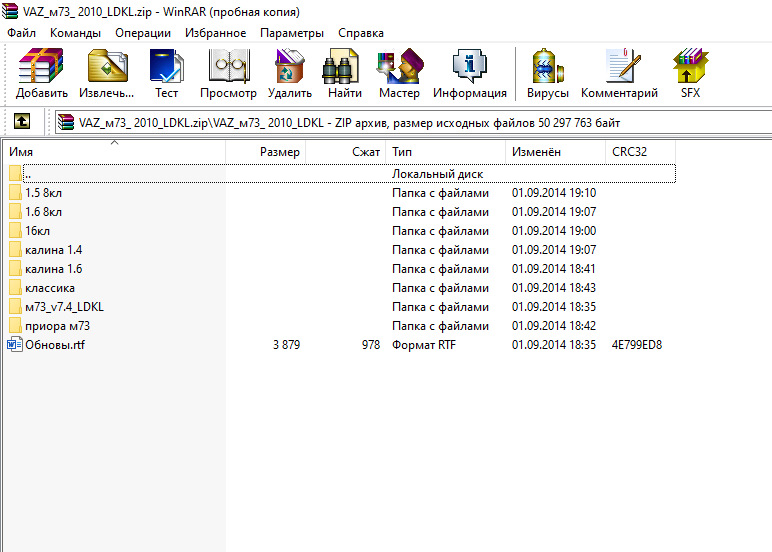Open the Найти (Find) binoculars tool
Image resolution: width=772 pixels, height=552 pixels.
tap(340, 65)
